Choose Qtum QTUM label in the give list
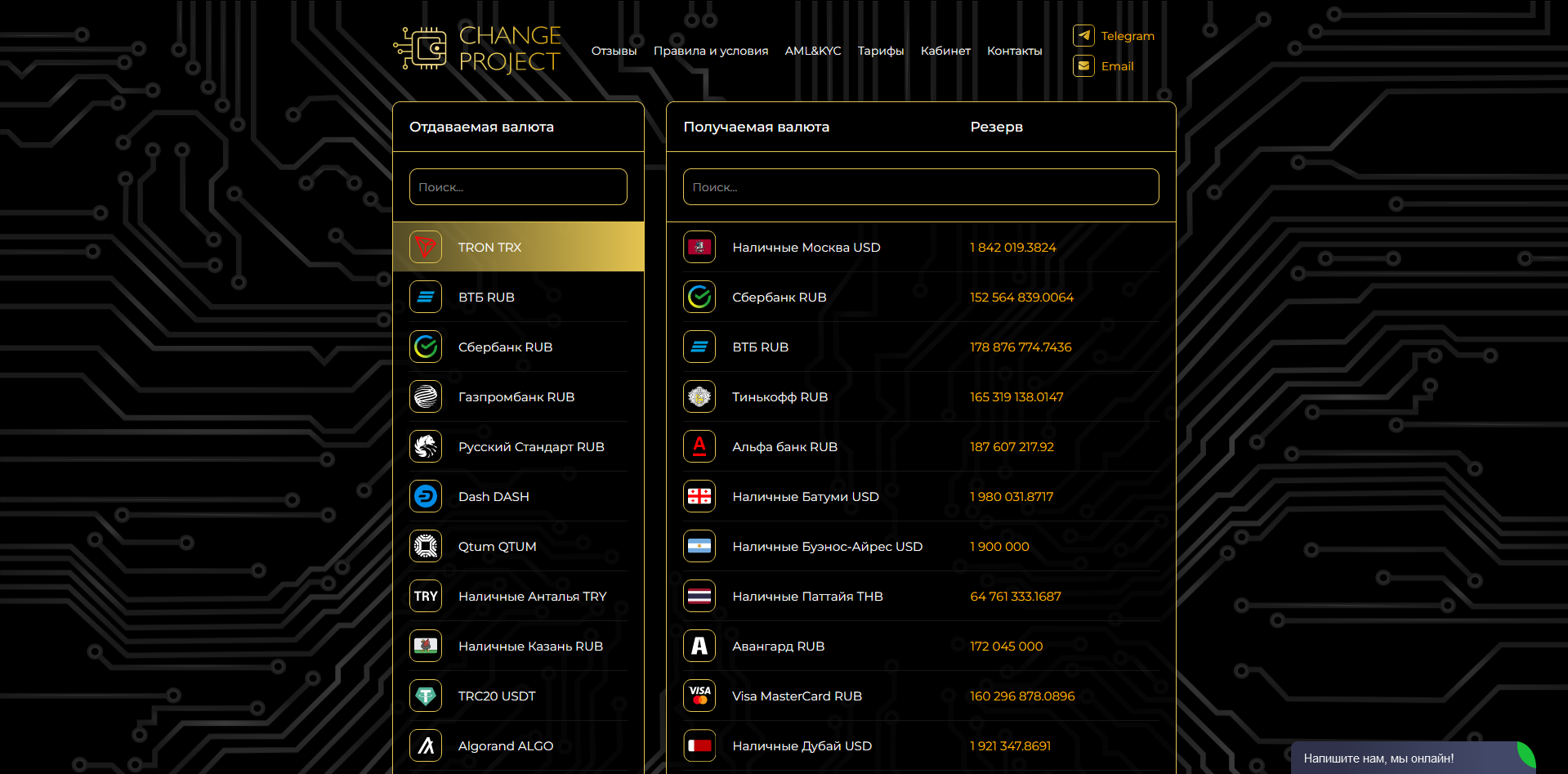 [x=497, y=546]
